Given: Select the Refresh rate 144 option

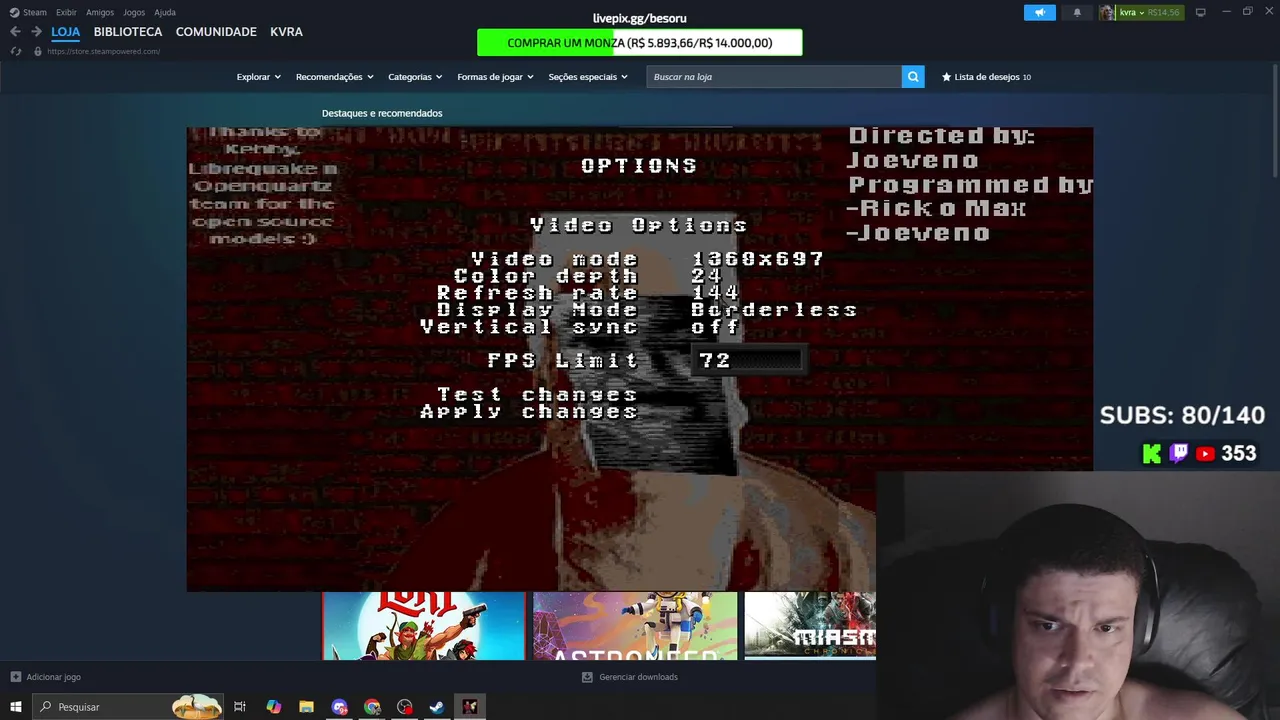Looking at the screenshot, I should pos(588,293).
